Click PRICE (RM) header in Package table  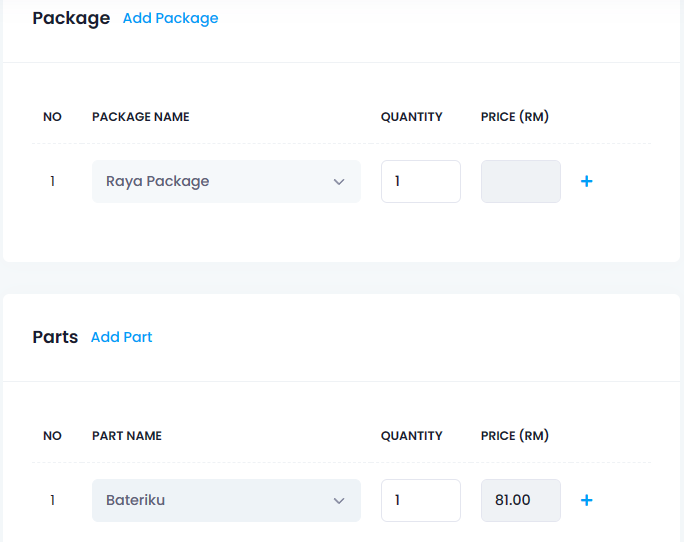(x=515, y=117)
